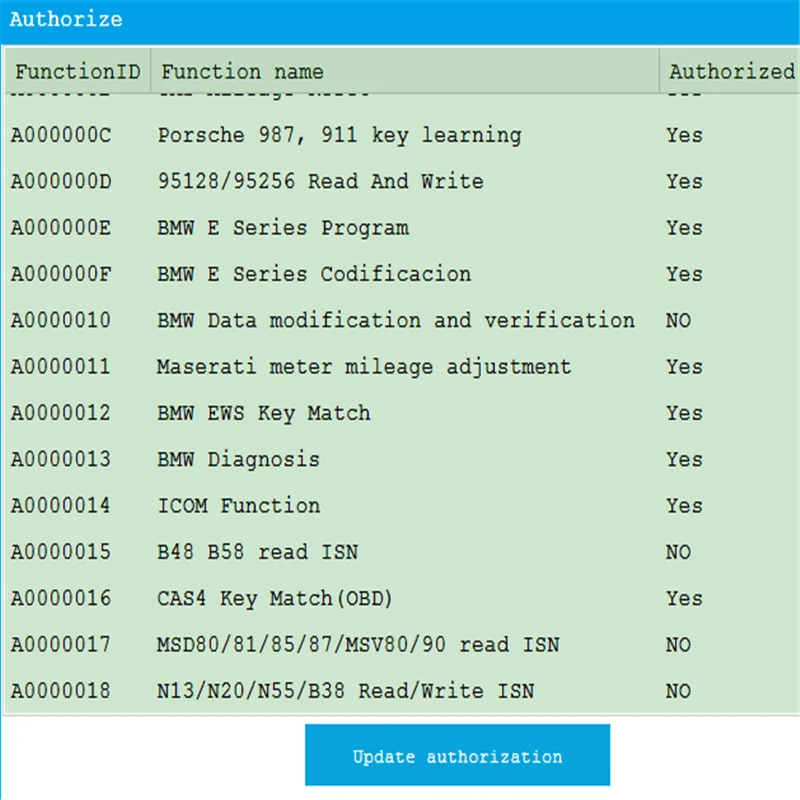Click Yes status for ICOM Function
Screen dimensions: 800x800
click(684, 506)
